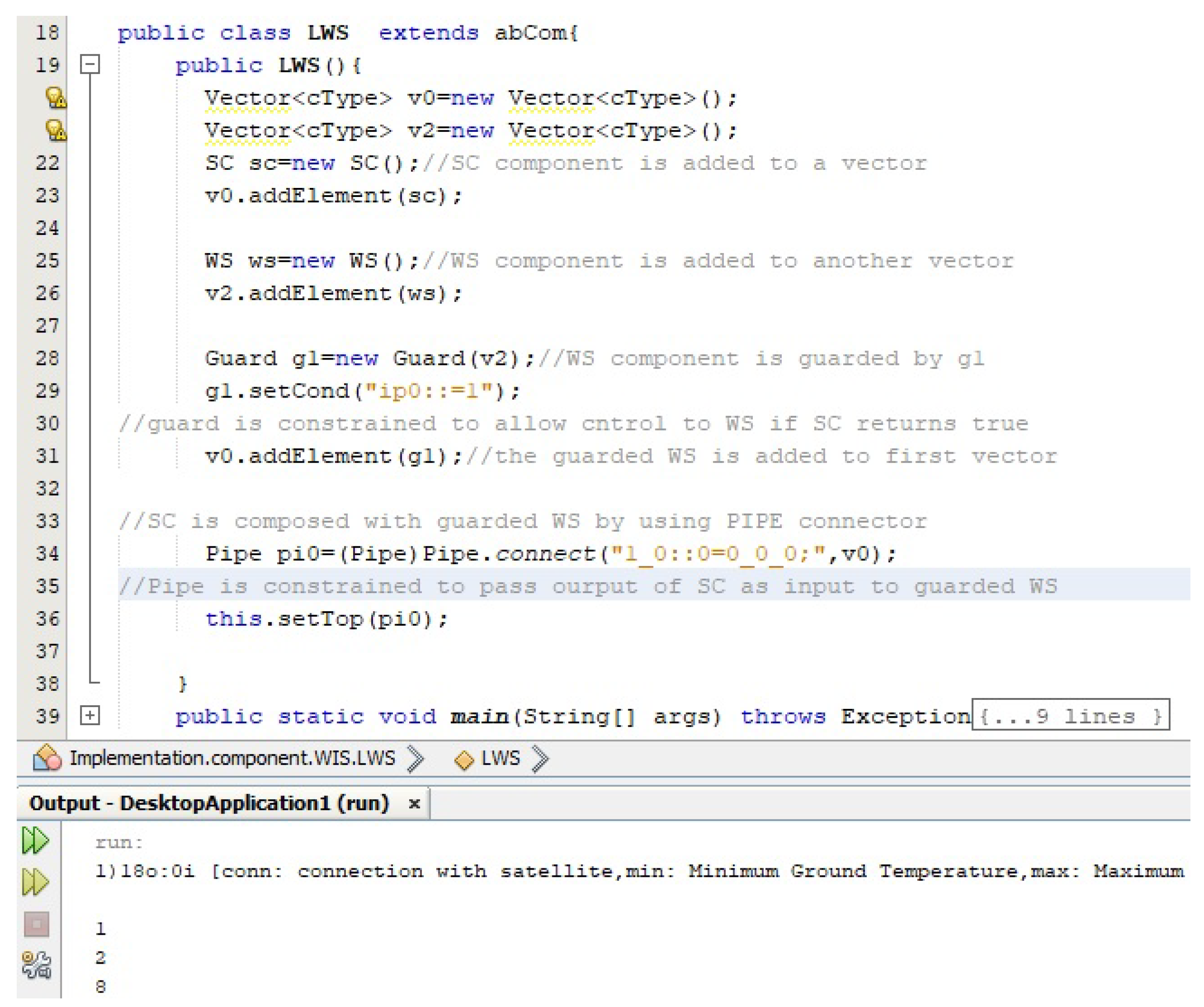Close the Output DesktopApplication1 tab
This screenshot has width=1204, height=1007.
(x=414, y=804)
